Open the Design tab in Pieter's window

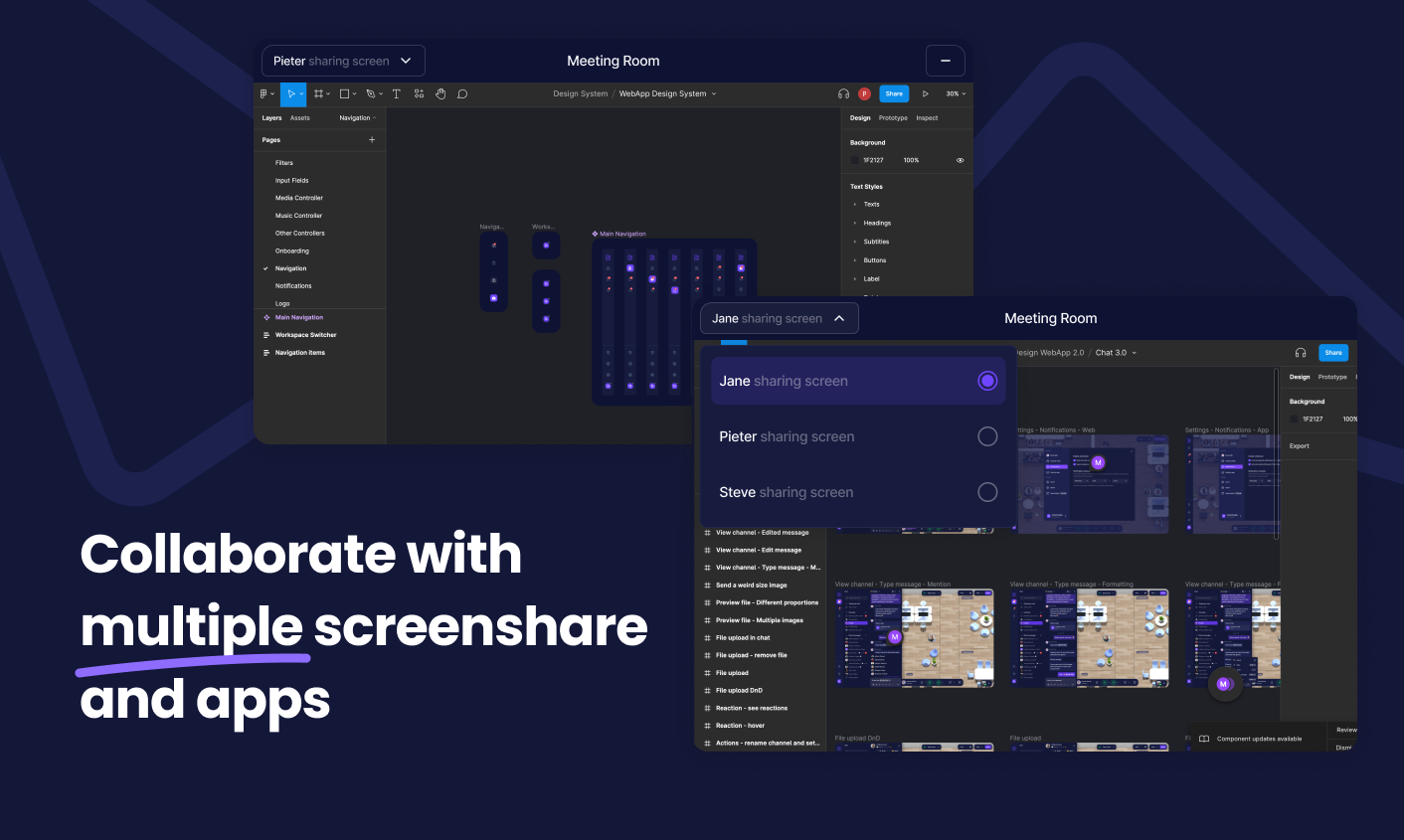pyautogui.click(x=860, y=118)
